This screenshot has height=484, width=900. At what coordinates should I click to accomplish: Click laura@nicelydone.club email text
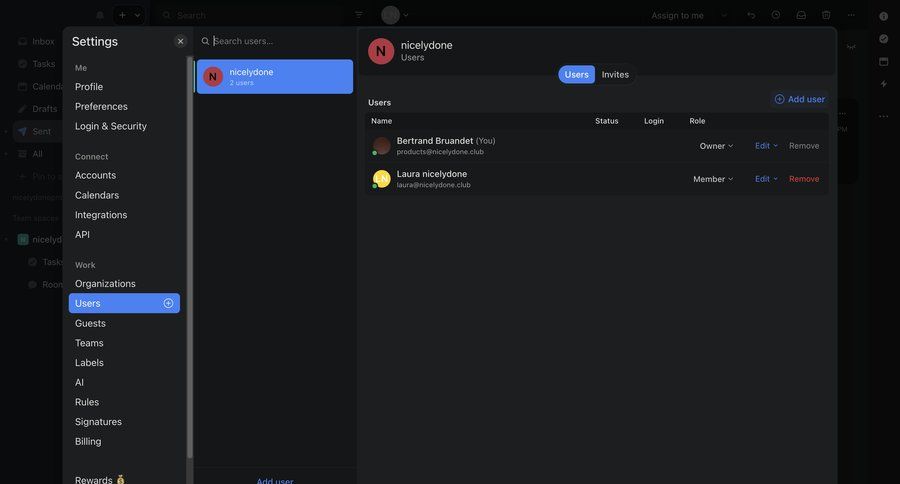[x=433, y=185]
